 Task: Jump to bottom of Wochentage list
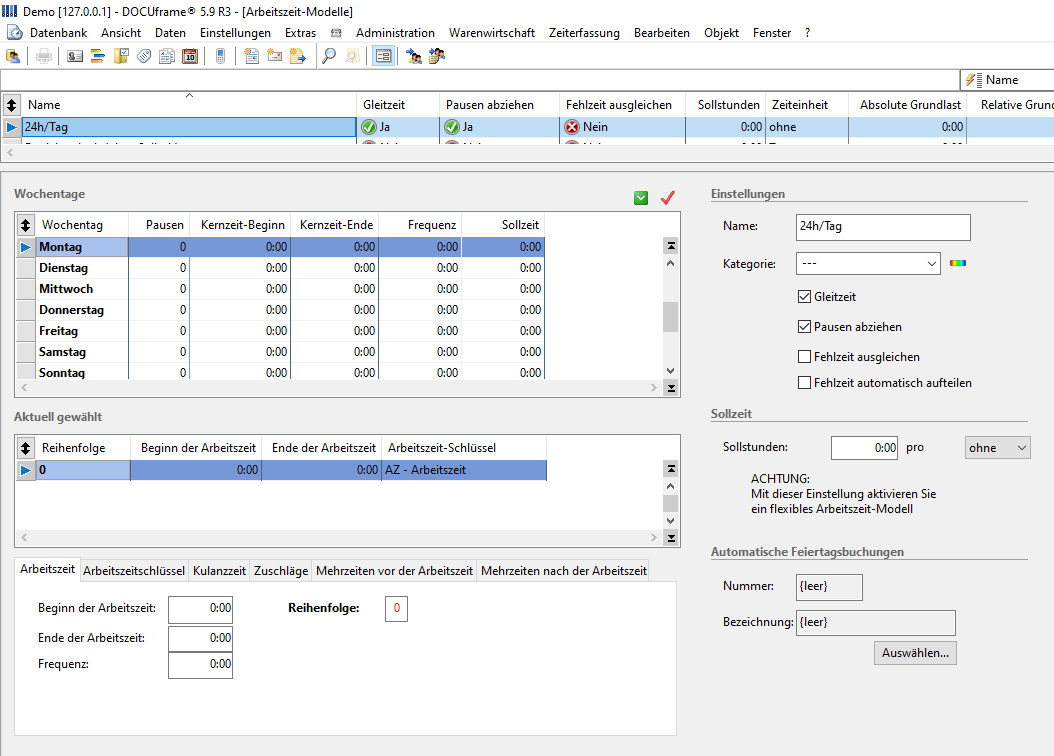671,388
